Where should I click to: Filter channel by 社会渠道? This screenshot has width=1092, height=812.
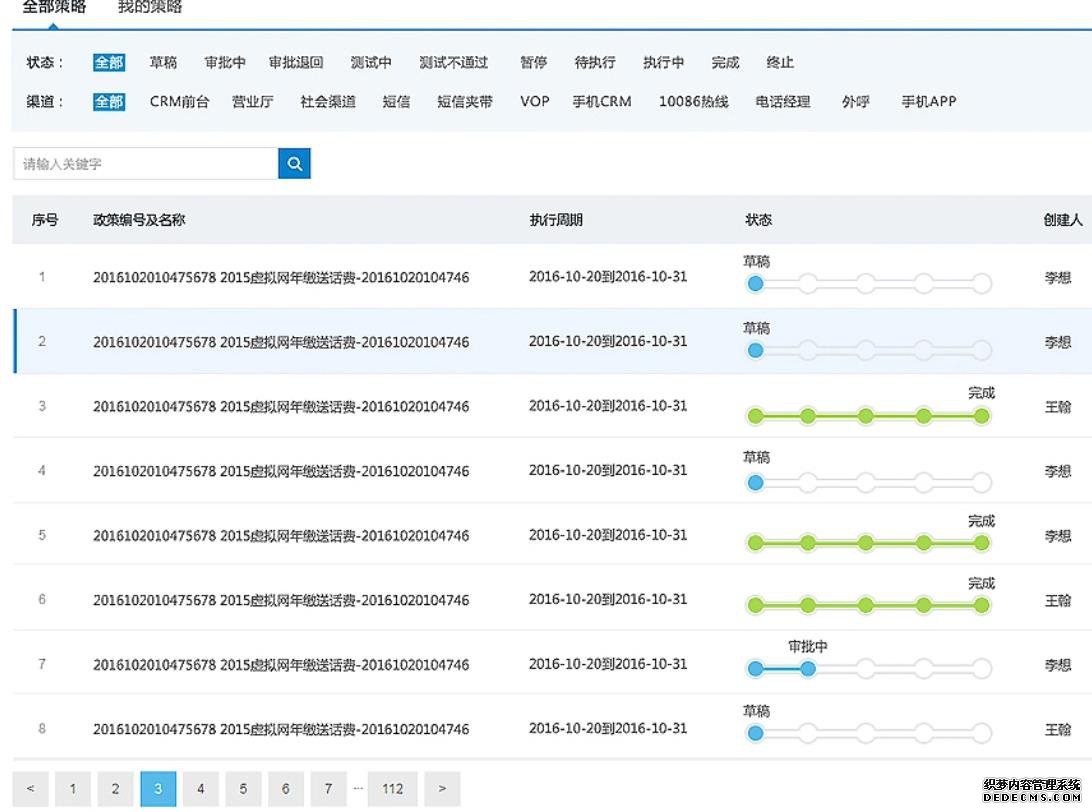tap(327, 102)
